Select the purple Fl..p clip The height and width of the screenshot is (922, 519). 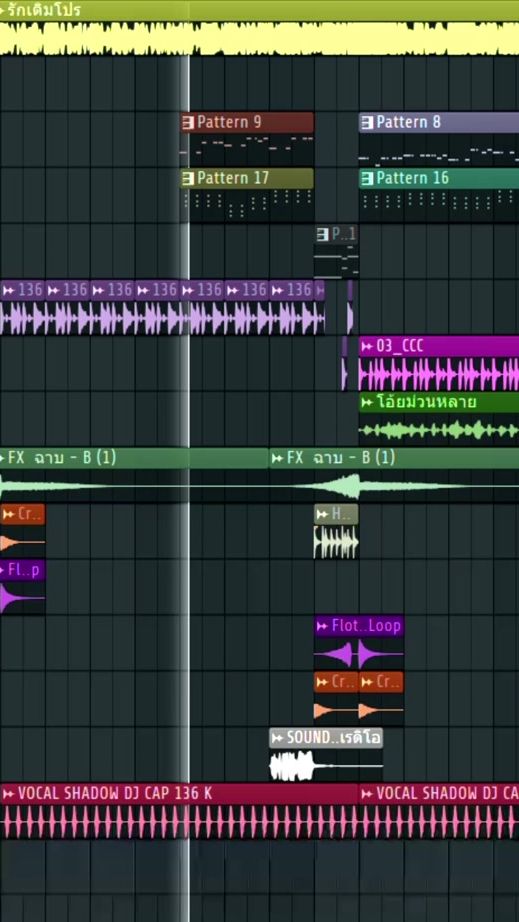point(22,587)
